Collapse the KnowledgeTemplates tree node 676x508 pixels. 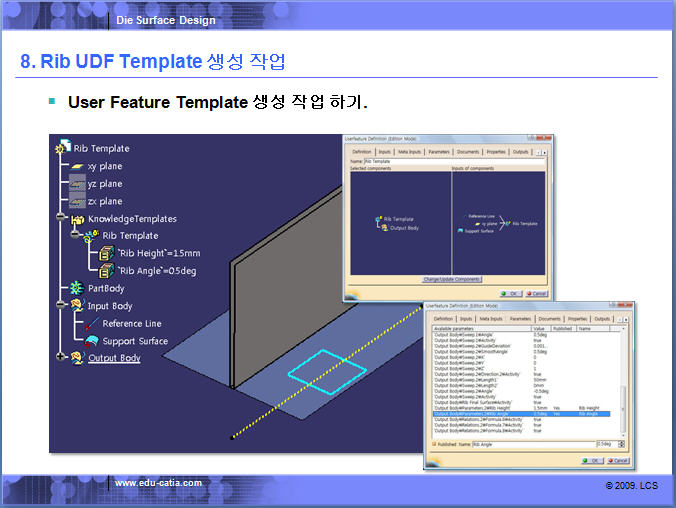click(x=61, y=218)
